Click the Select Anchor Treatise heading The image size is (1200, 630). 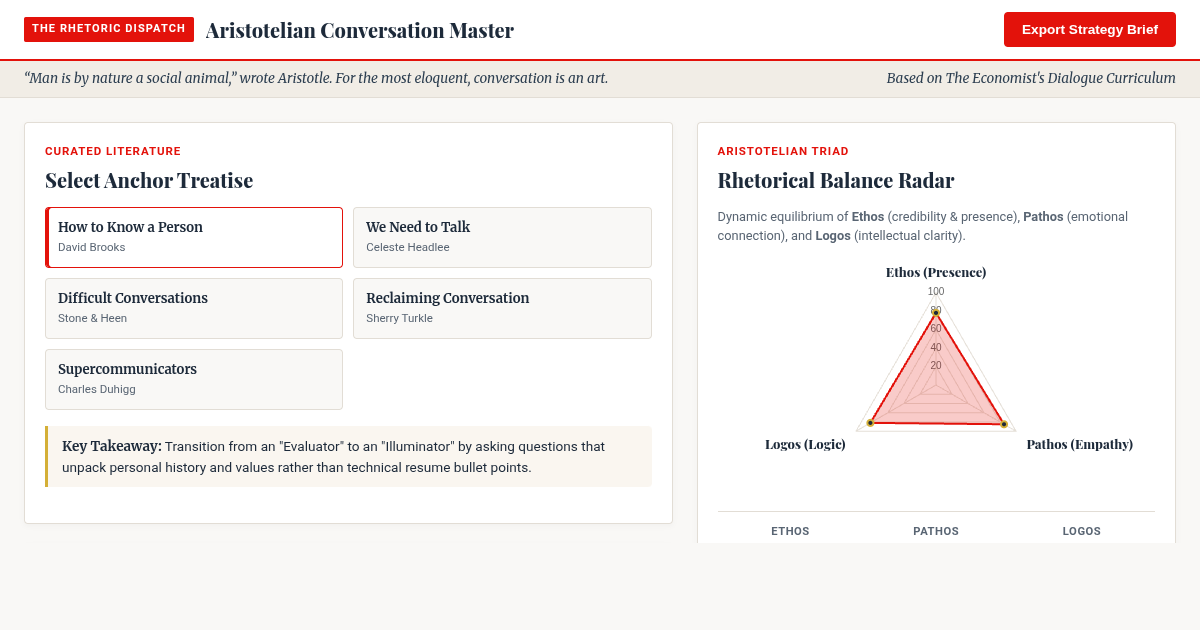(x=149, y=180)
